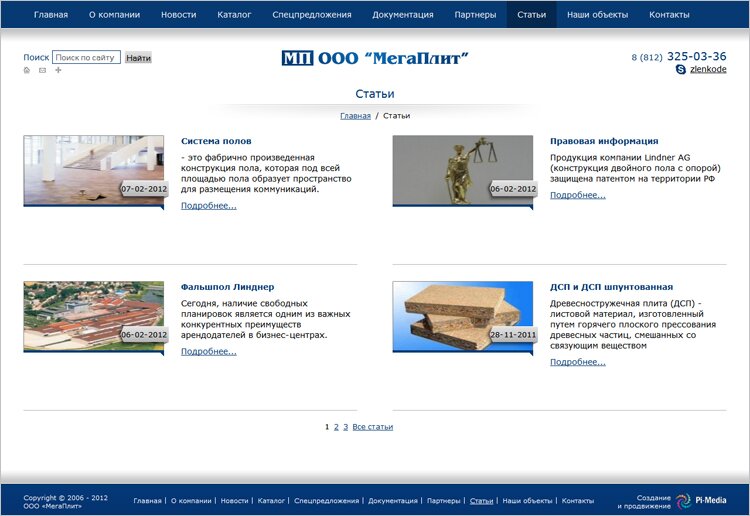Focus the site search input field
This screenshot has height=516, width=750.
click(86, 57)
